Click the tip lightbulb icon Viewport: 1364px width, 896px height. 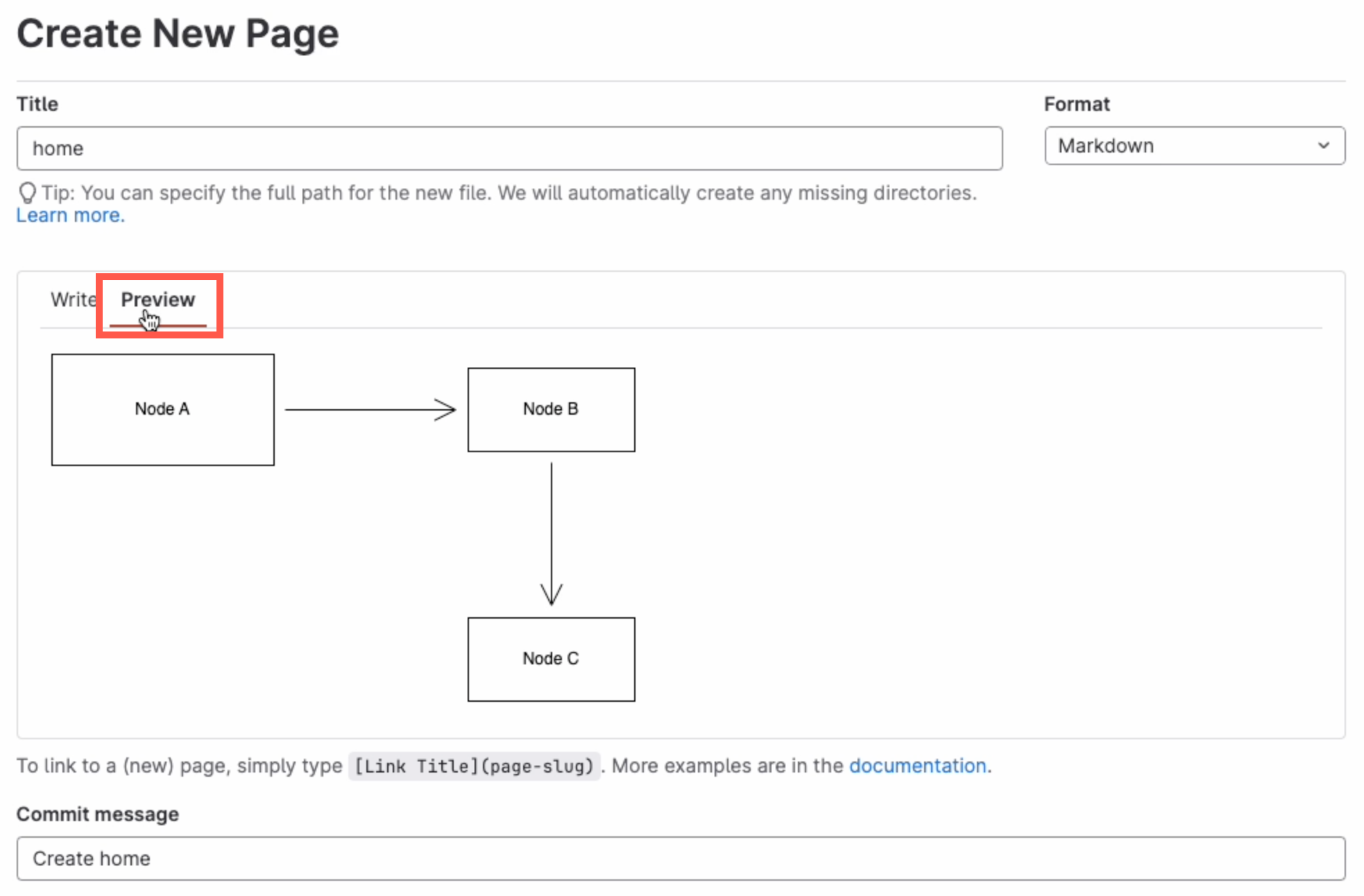(28, 192)
